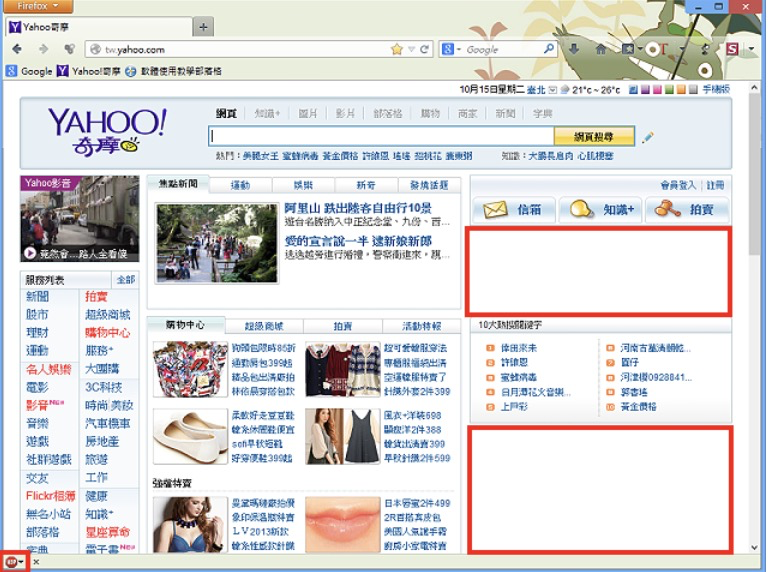Open Flickr相簿 in the services list
The width and height of the screenshot is (768, 572).
click(x=50, y=496)
